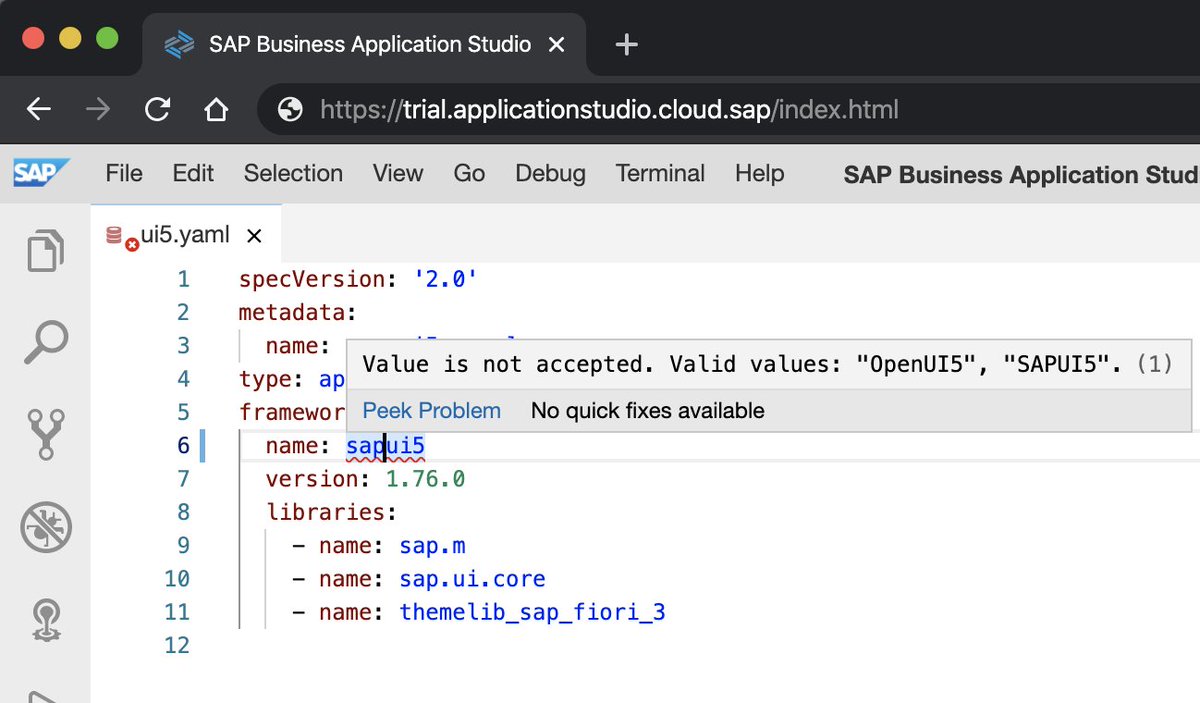Click the specVersion '2.0' value
Screen dimensions: 1200x703
tap(444, 279)
